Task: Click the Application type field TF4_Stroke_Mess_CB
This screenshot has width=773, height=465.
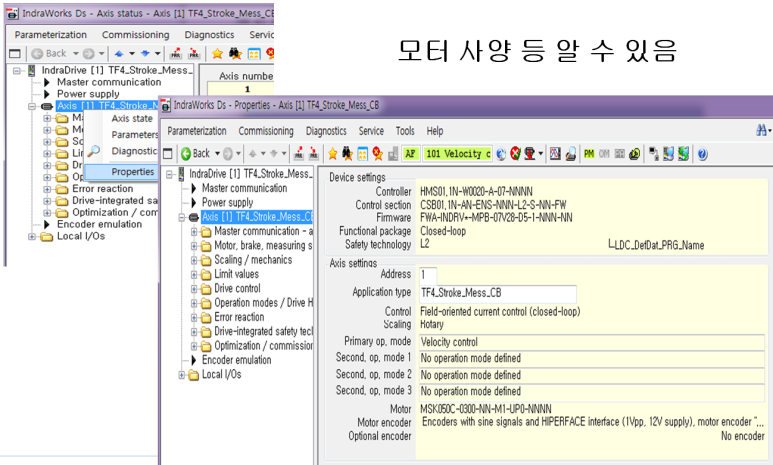Action: coord(497,293)
